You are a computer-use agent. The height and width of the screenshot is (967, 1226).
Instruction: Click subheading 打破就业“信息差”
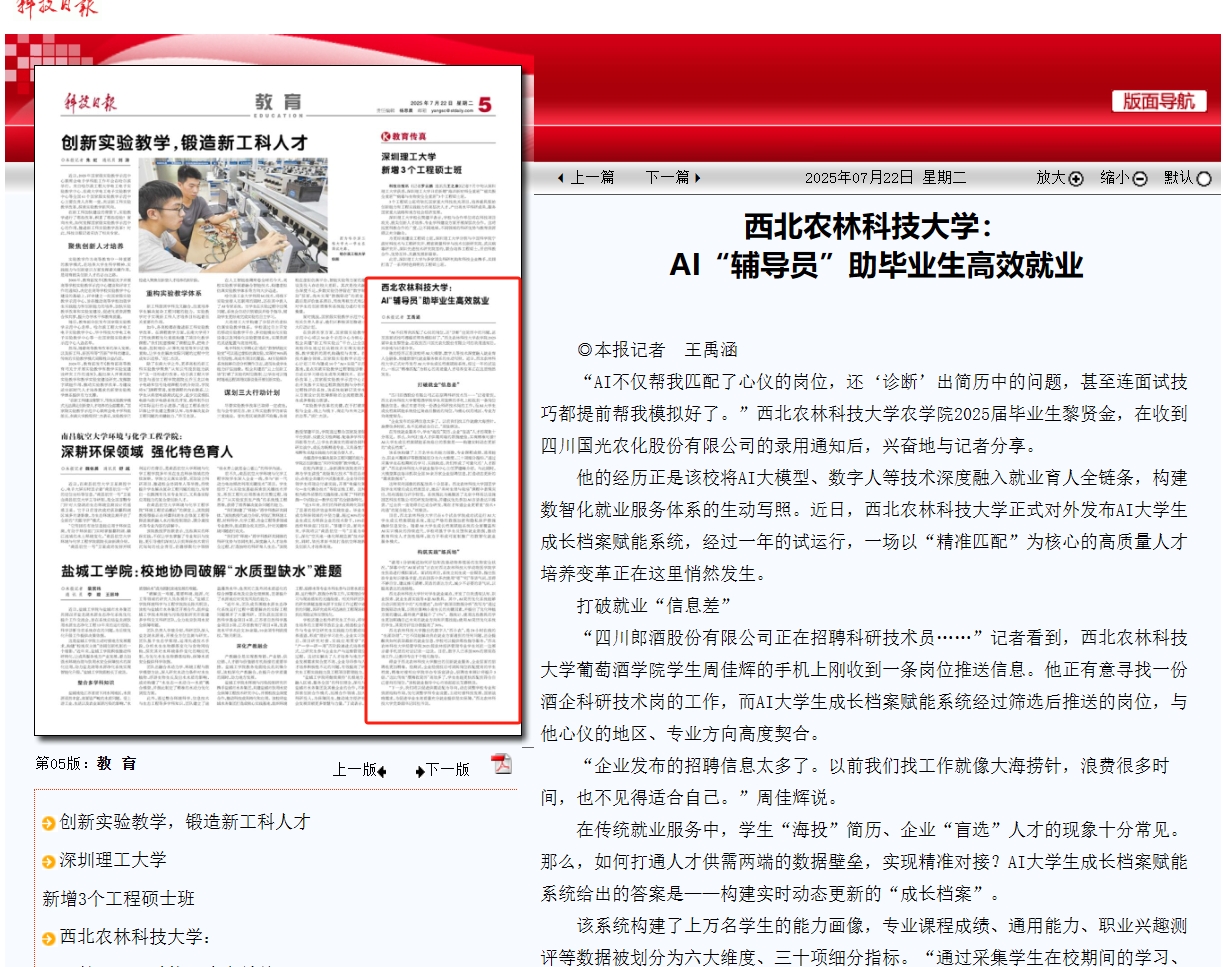coord(654,606)
